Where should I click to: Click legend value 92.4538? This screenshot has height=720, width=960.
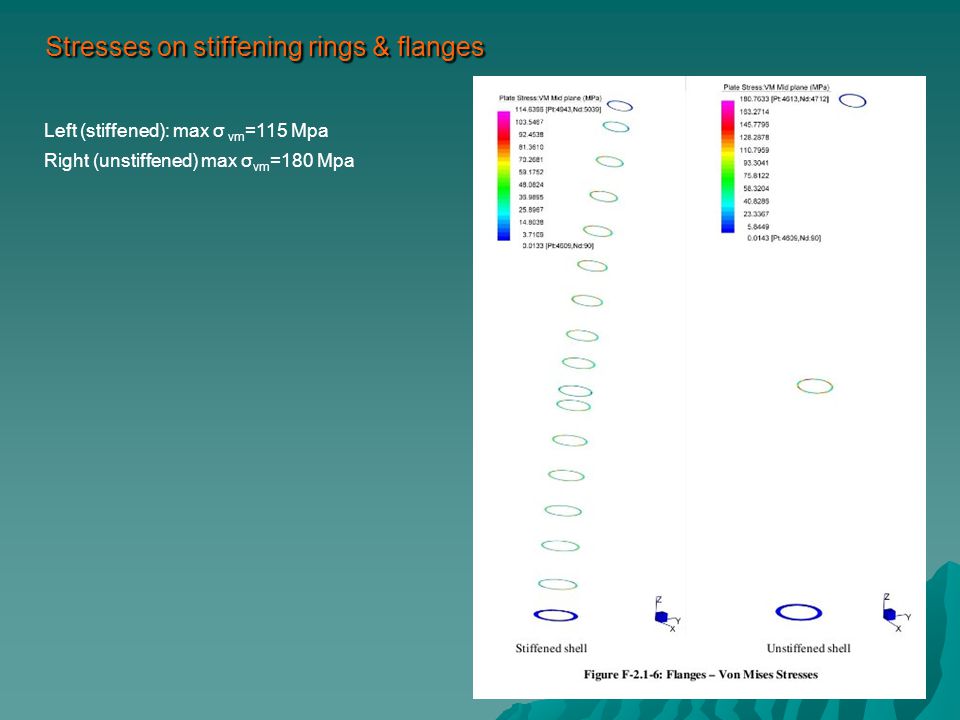pyautogui.click(x=531, y=134)
